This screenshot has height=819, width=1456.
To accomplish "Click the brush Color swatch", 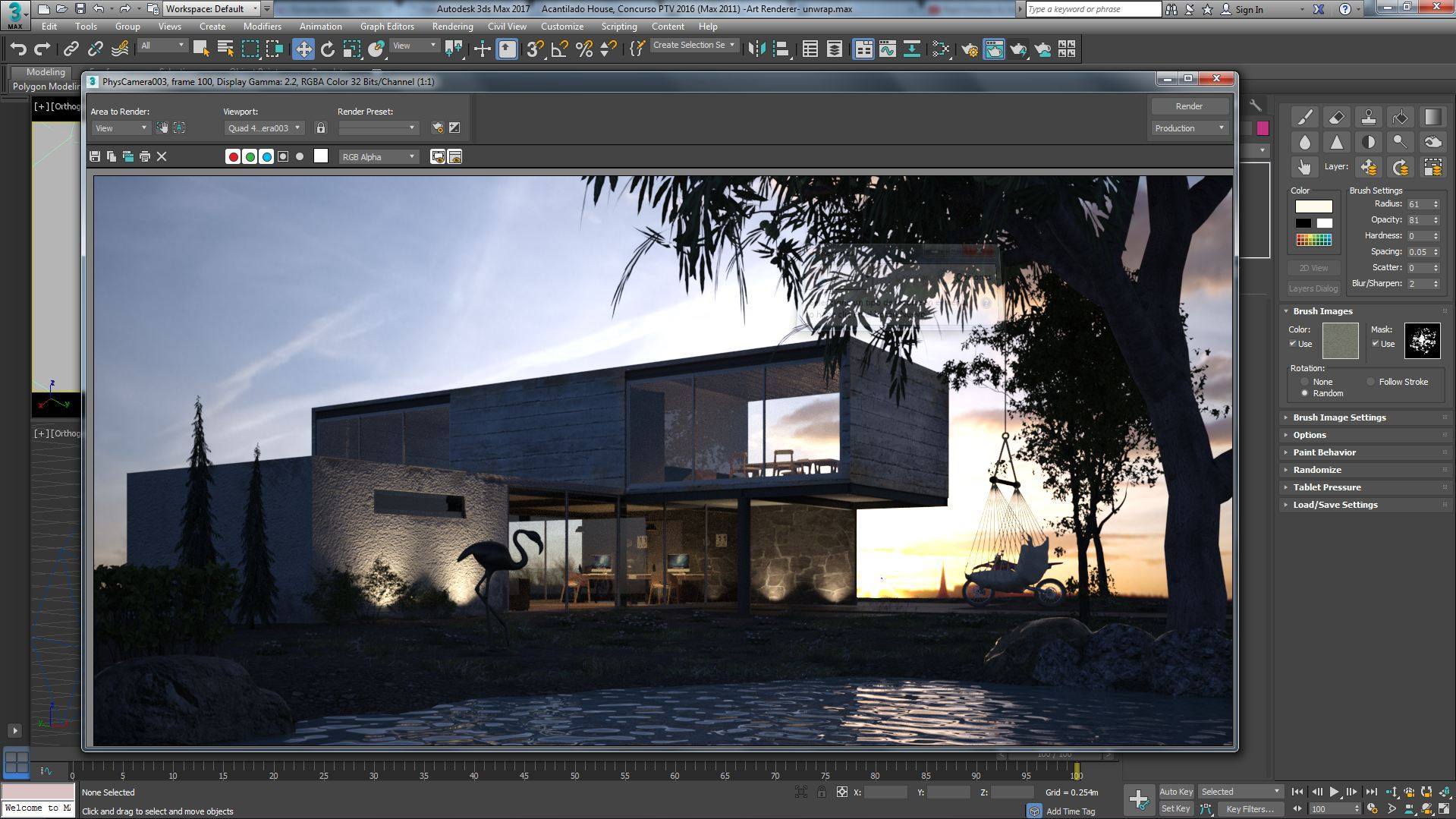I will tap(1313, 206).
